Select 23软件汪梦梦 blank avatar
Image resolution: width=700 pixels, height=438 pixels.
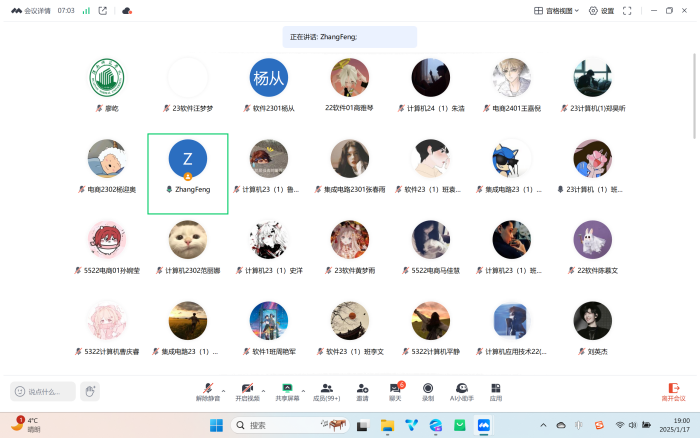pos(188,78)
